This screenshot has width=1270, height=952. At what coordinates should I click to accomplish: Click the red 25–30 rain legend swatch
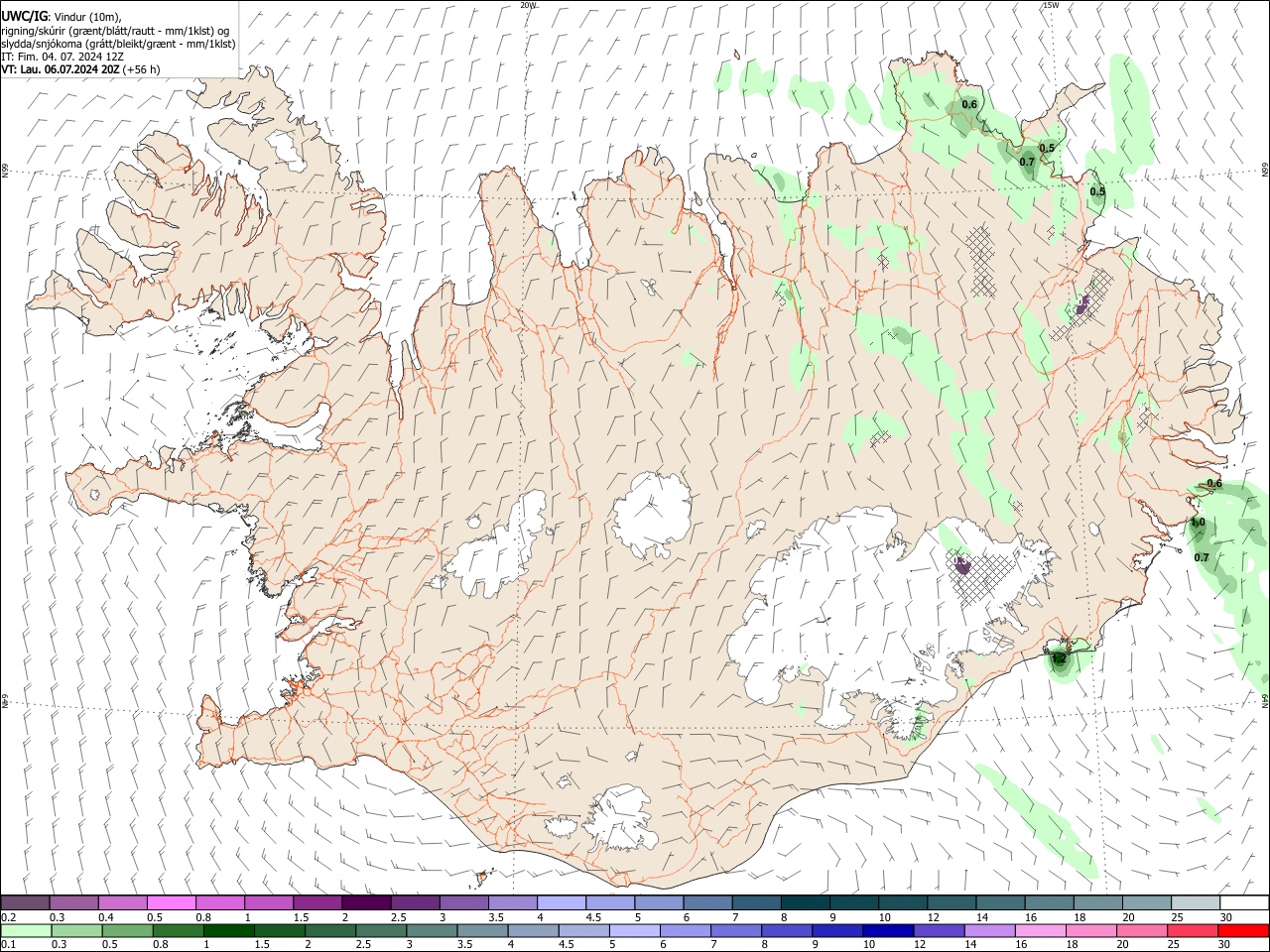tap(1193, 930)
